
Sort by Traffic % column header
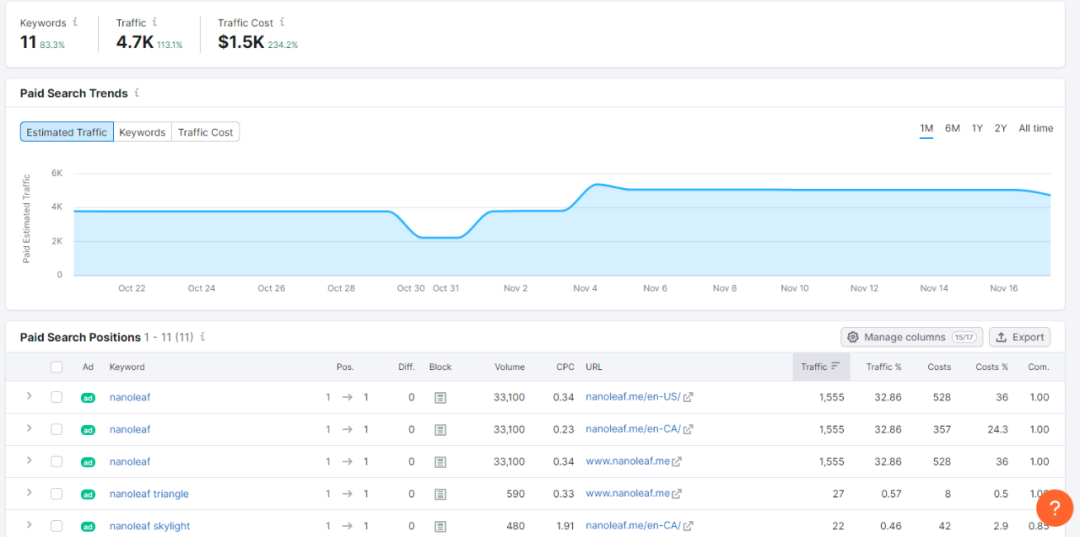click(884, 367)
